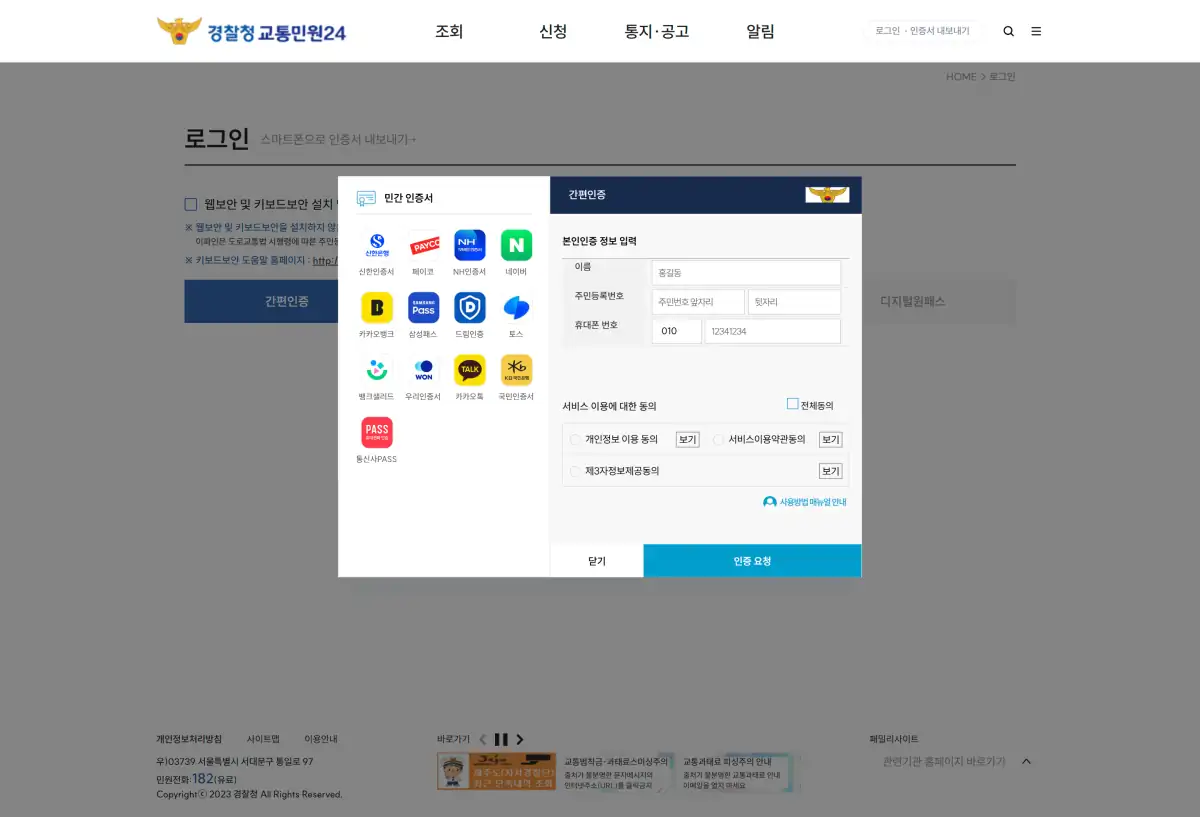The width and height of the screenshot is (1200, 817).
Task: Choose the carrier PASS icon
Action: click(x=376, y=433)
